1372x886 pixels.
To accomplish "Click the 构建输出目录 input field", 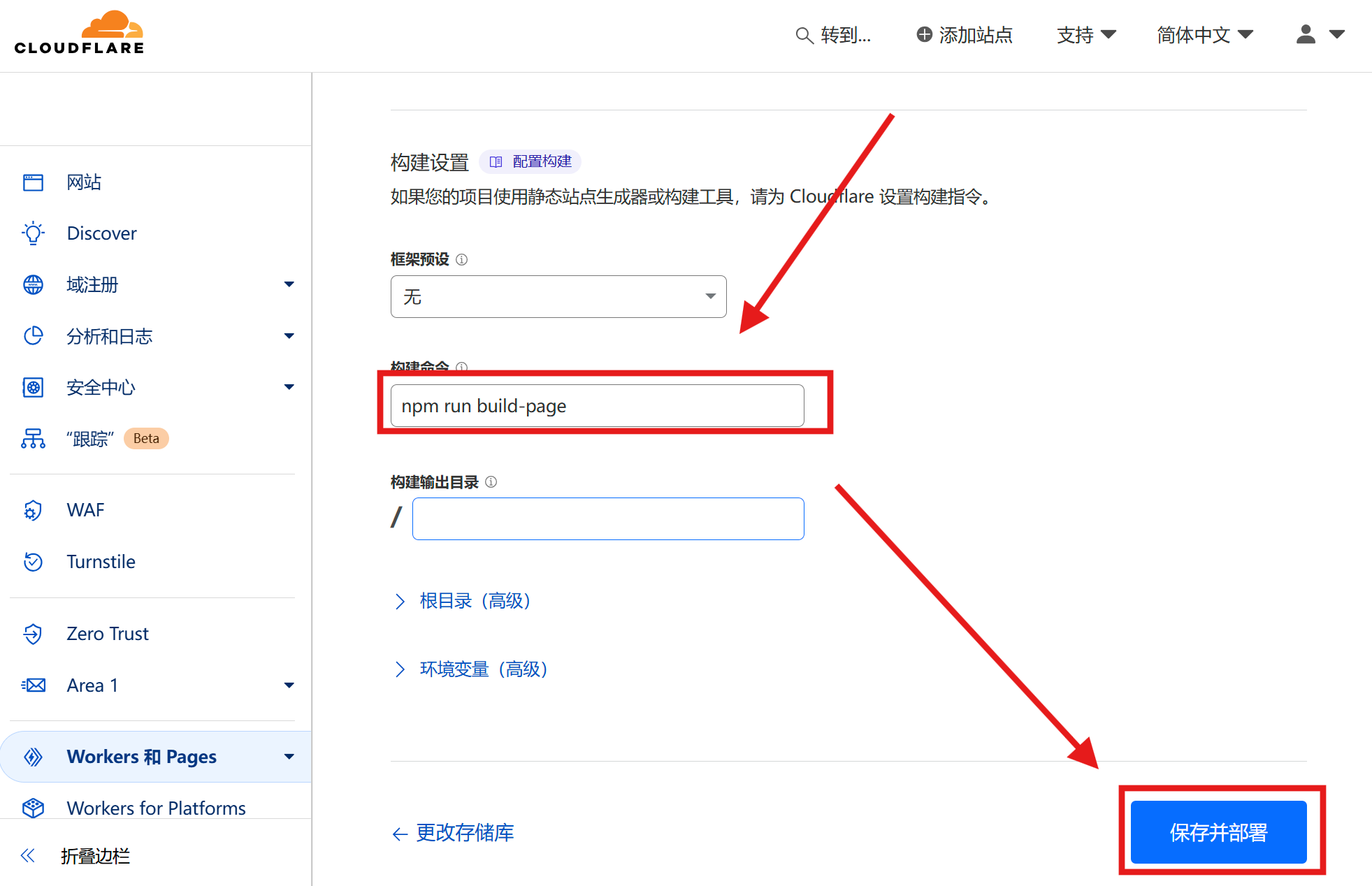I will pos(607,519).
